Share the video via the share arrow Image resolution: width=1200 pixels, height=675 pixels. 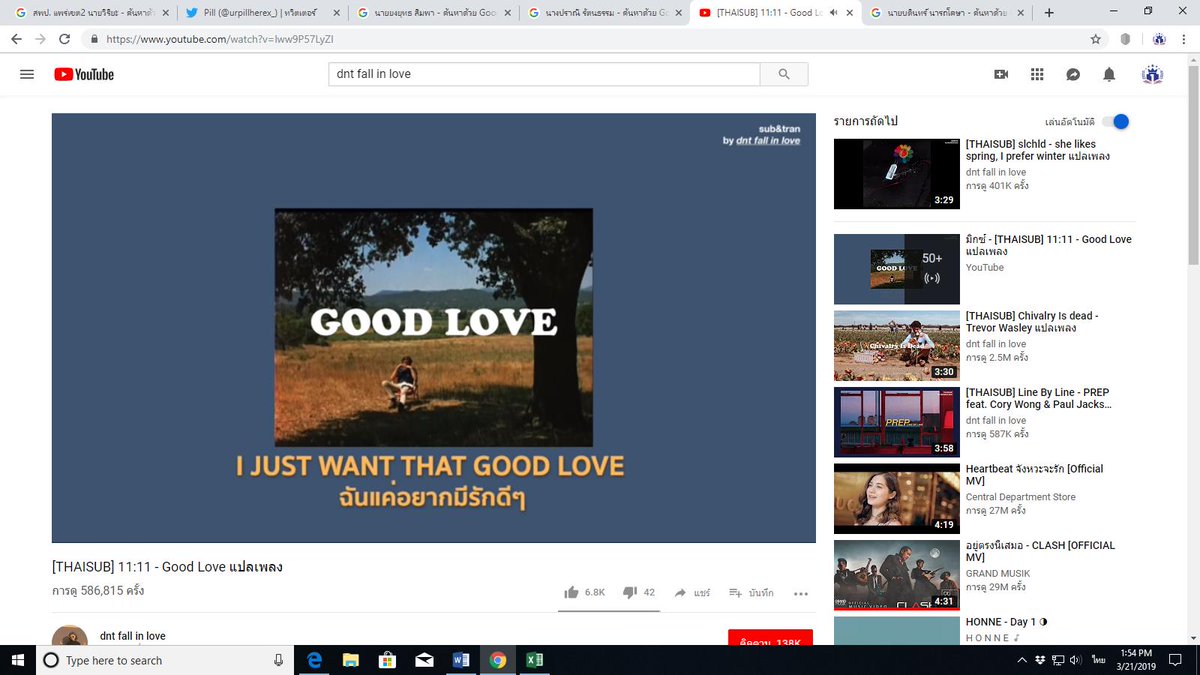click(x=692, y=592)
